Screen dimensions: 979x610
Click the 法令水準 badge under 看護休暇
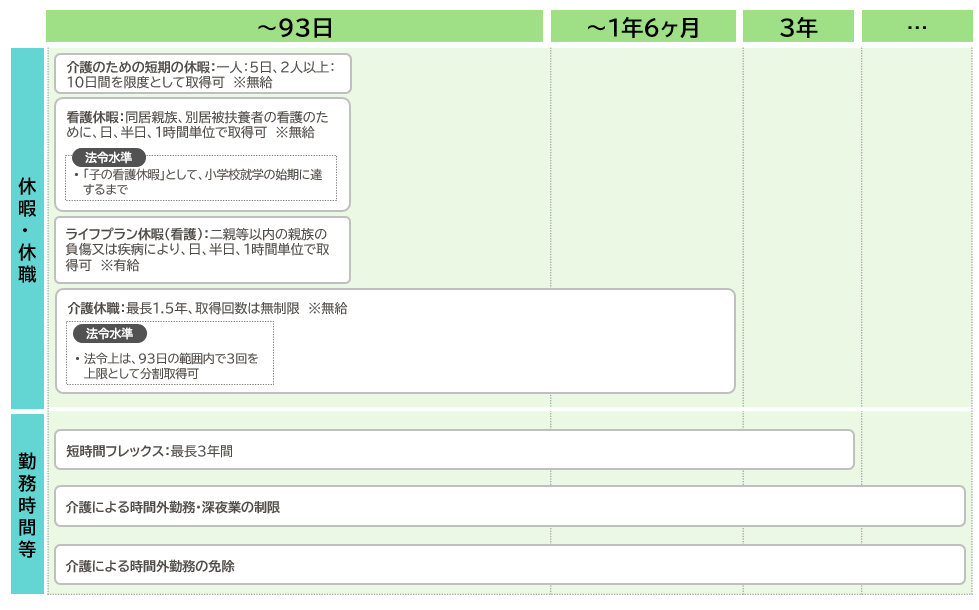pos(109,157)
